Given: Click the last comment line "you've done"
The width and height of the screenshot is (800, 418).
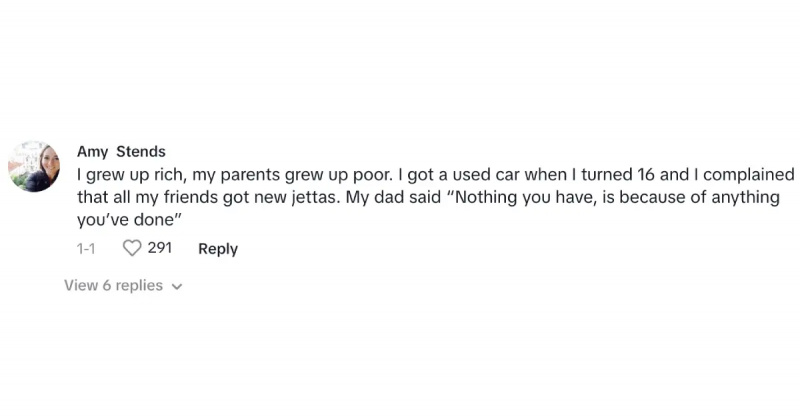Looking at the screenshot, I should [130, 219].
